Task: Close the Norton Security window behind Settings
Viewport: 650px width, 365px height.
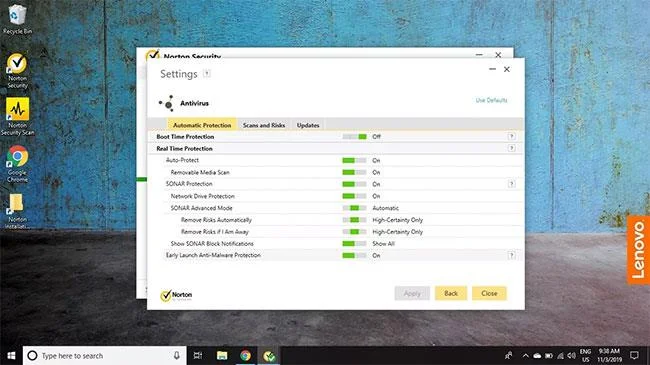Action: click(x=498, y=54)
